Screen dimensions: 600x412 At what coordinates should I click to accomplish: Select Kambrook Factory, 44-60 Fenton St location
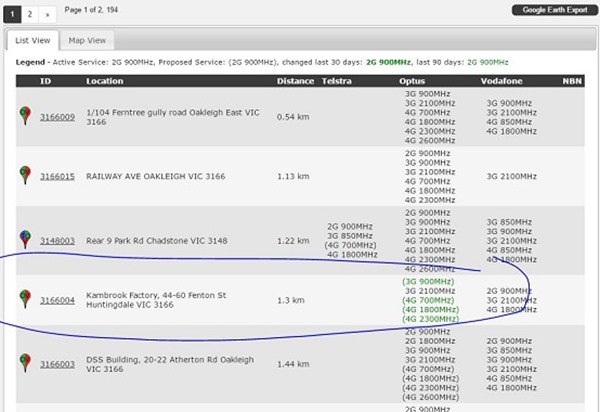pos(156,300)
